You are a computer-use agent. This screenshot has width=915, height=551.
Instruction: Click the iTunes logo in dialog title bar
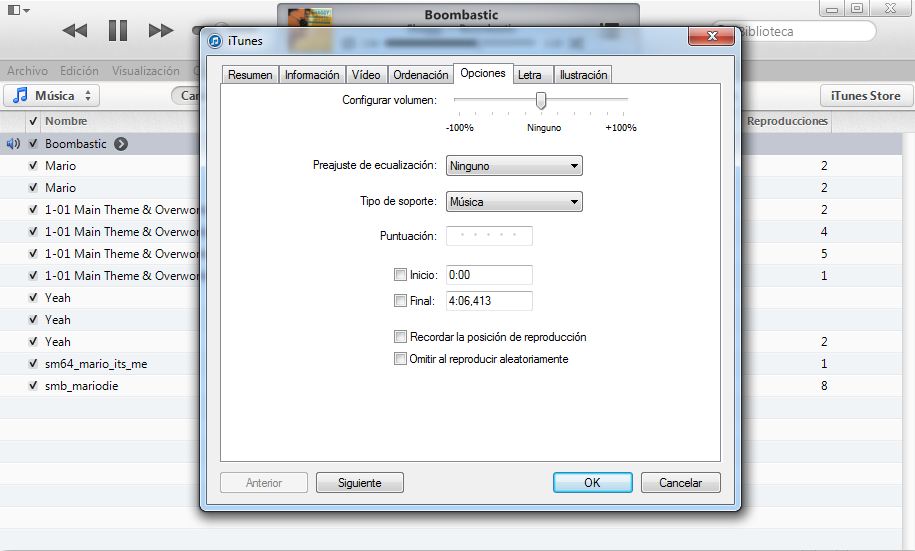point(215,41)
